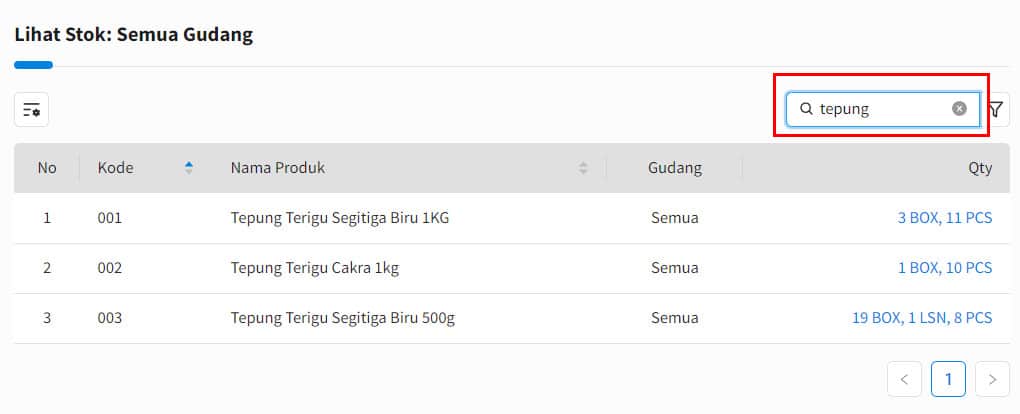Open the "3 BOX, 11 PCS" quantity link
Image resolution: width=1020 pixels, height=414 pixels.
tap(945, 217)
